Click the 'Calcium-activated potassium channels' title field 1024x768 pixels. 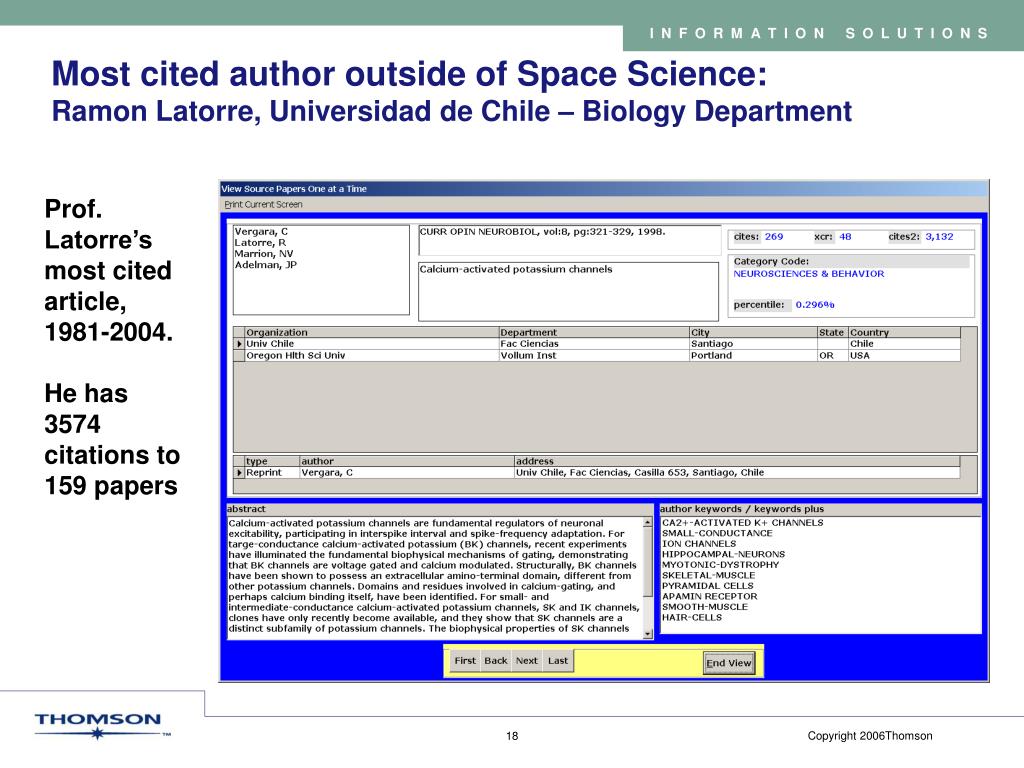(x=568, y=291)
